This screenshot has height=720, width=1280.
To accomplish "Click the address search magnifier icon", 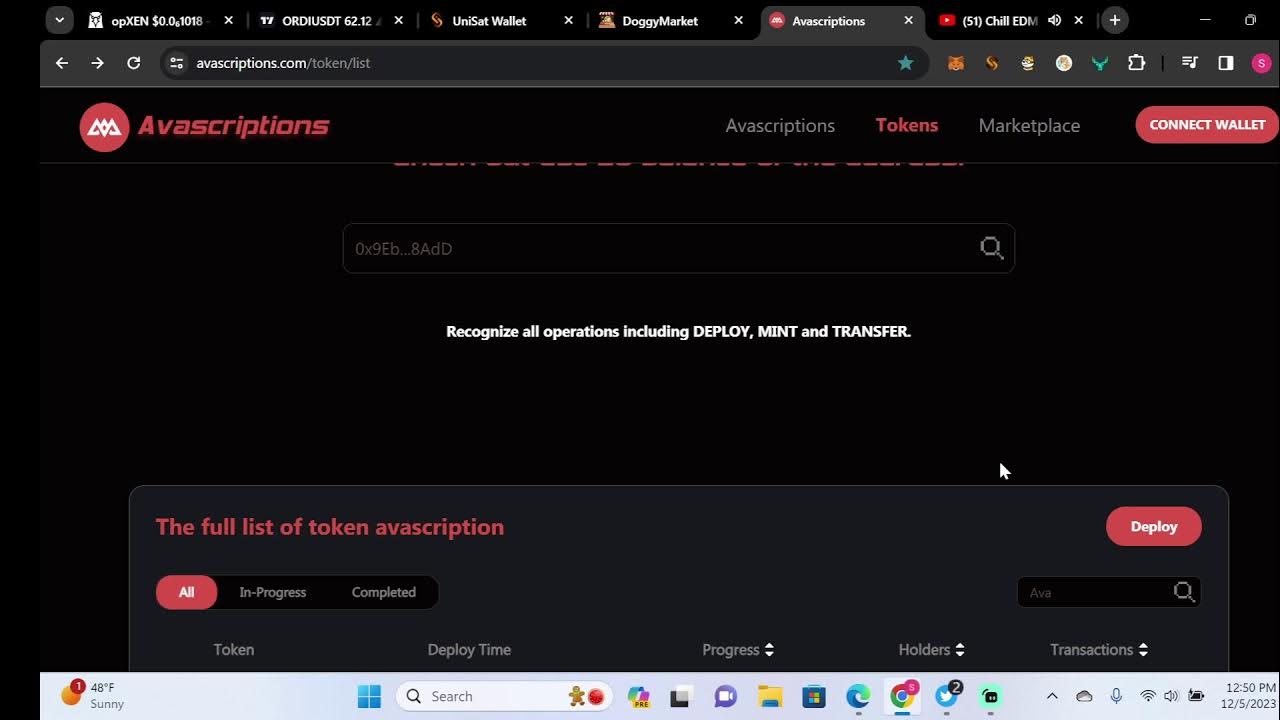I will (991, 248).
